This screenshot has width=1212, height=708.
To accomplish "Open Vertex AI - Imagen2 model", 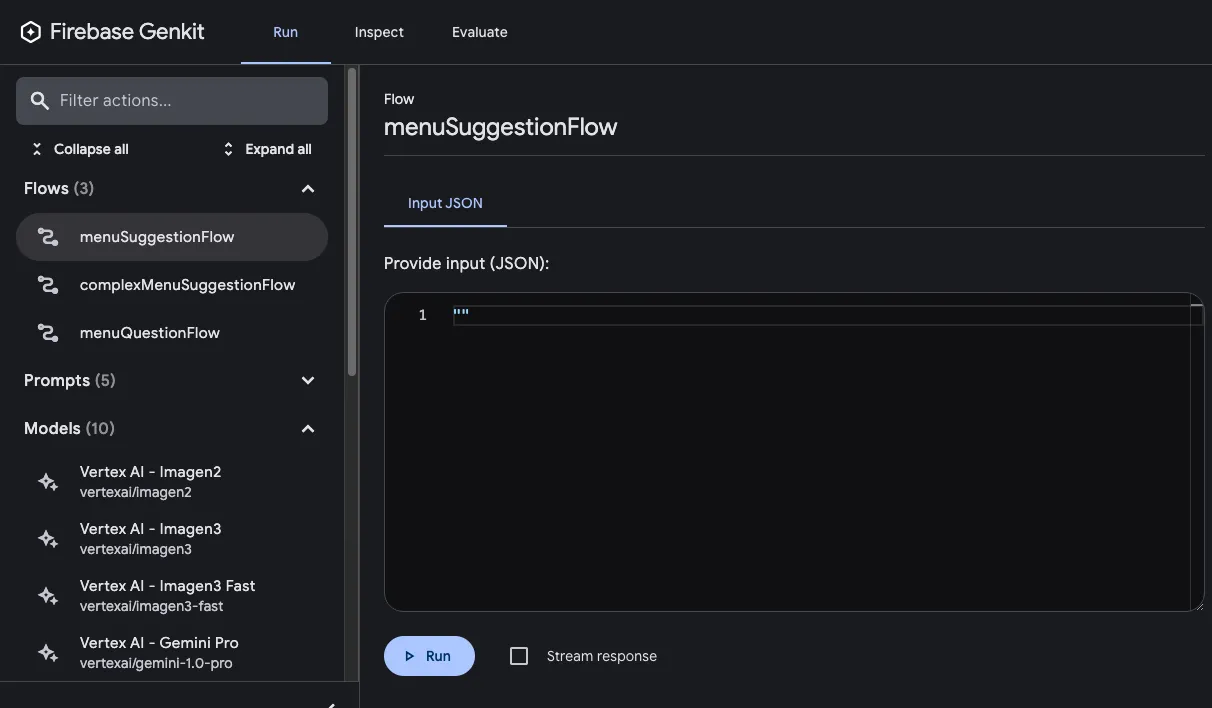I will point(172,482).
